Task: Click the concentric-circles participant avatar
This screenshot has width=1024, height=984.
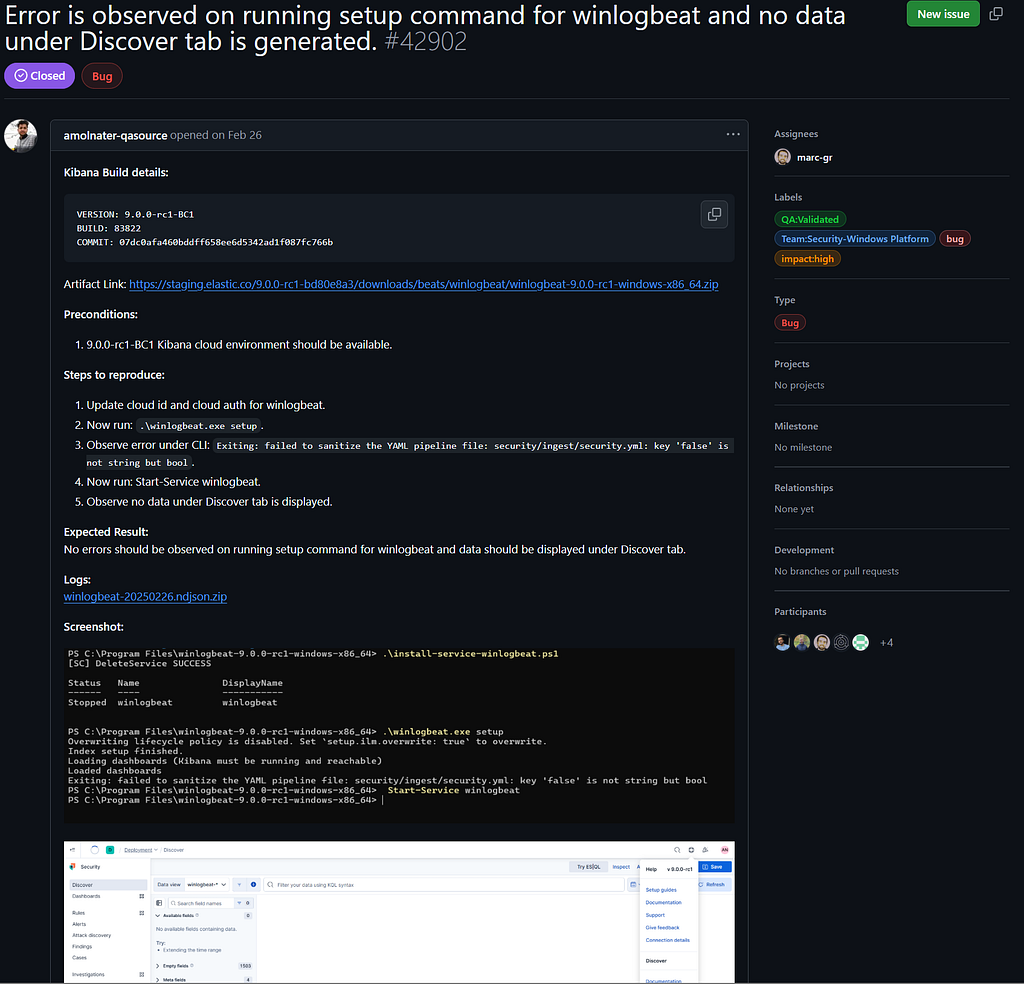Action: 841,643
